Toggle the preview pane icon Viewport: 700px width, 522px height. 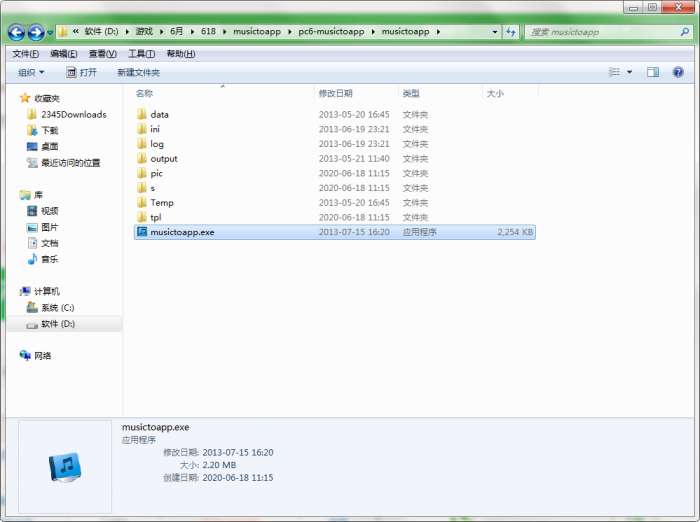coord(653,72)
